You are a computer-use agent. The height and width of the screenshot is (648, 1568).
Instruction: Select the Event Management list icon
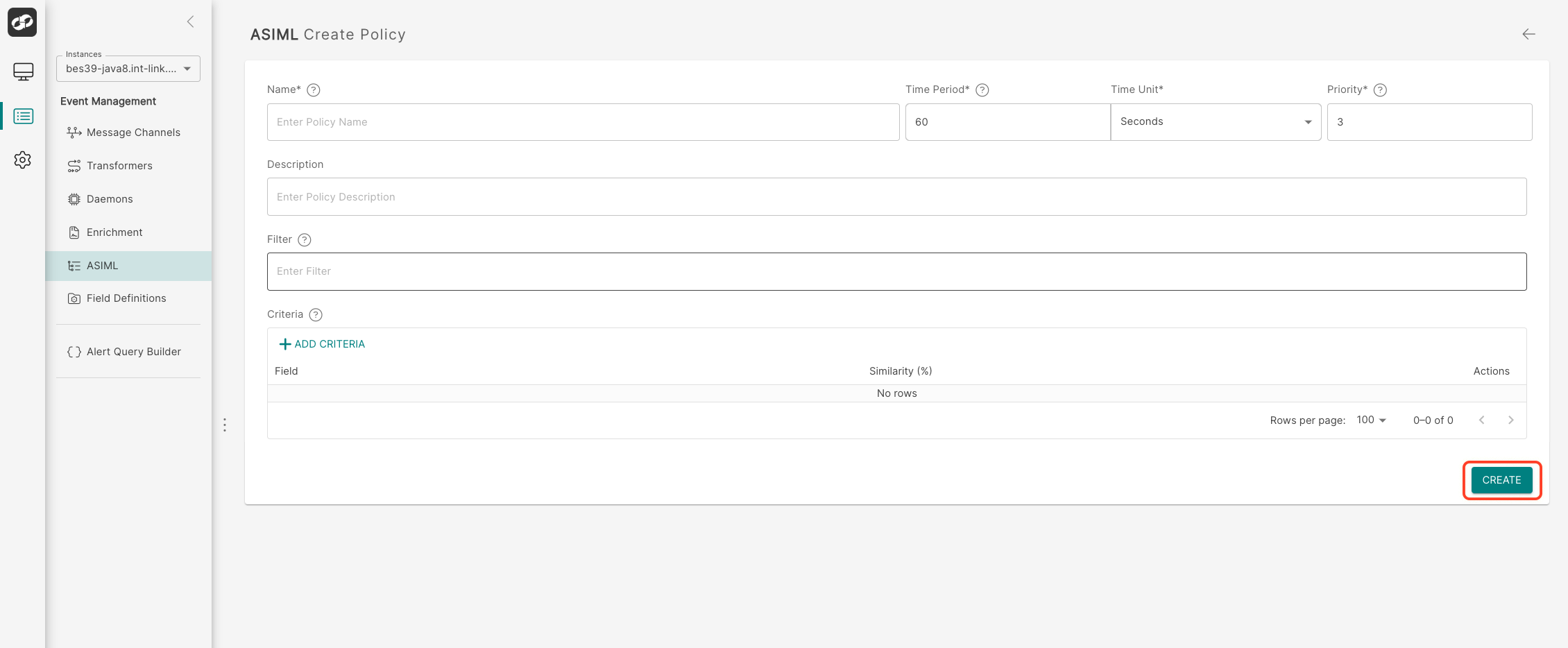tap(23, 116)
